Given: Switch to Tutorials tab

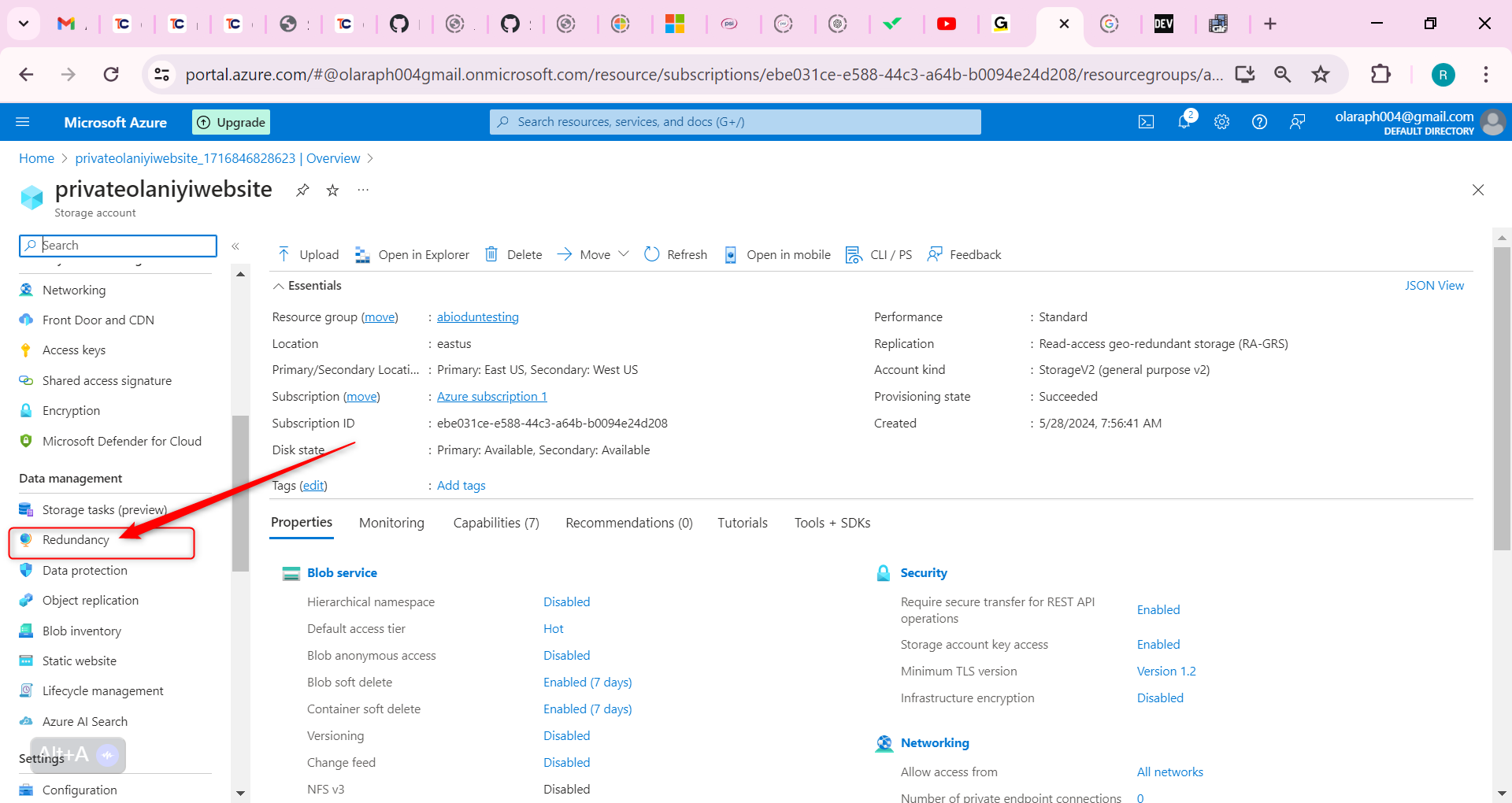Looking at the screenshot, I should [x=743, y=523].
